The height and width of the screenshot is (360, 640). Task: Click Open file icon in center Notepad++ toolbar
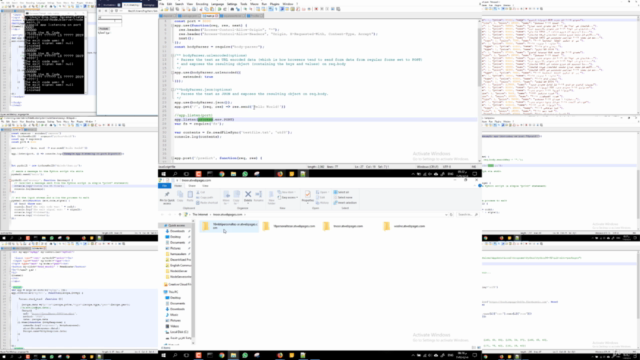click(167, 9)
